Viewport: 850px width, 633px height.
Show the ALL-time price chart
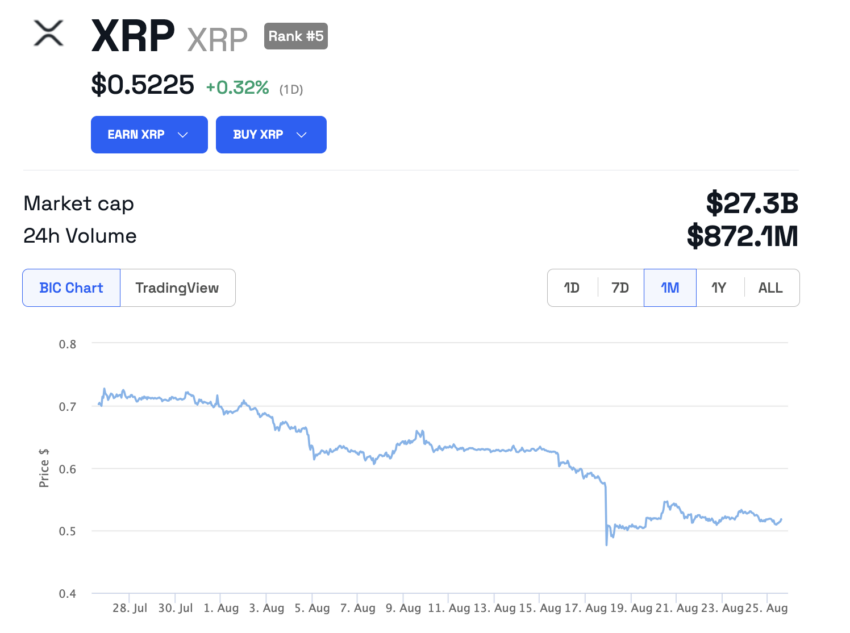[x=770, y=287]
